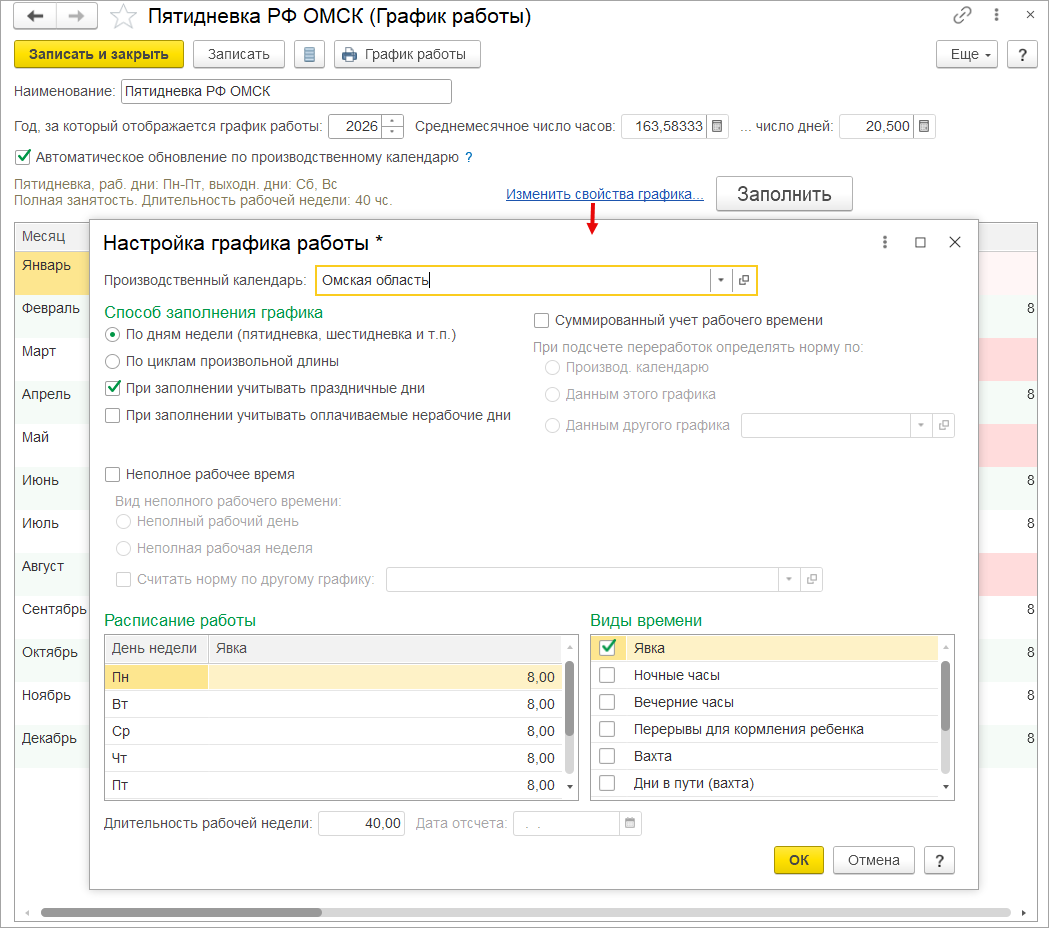
Task: Copy link via chain icon
Action: click(x=963, y=16)
